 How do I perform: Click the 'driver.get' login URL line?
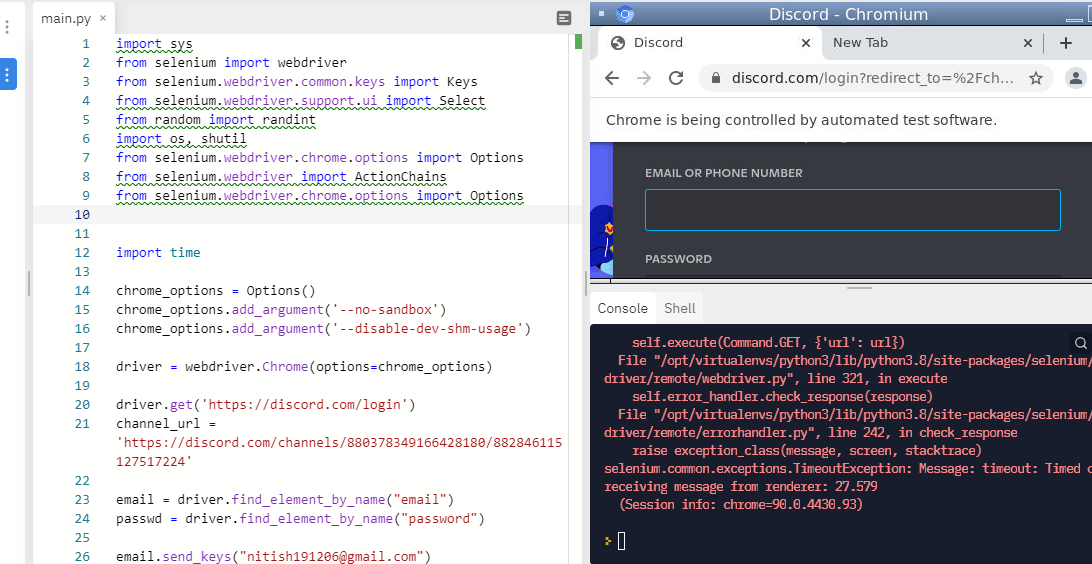[266, 405]
